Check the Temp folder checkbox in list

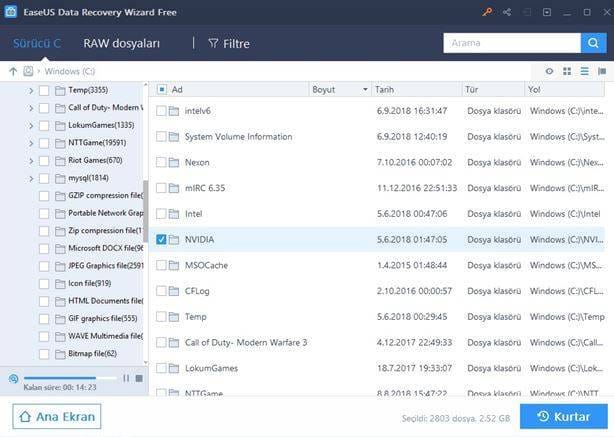[161, 316]
